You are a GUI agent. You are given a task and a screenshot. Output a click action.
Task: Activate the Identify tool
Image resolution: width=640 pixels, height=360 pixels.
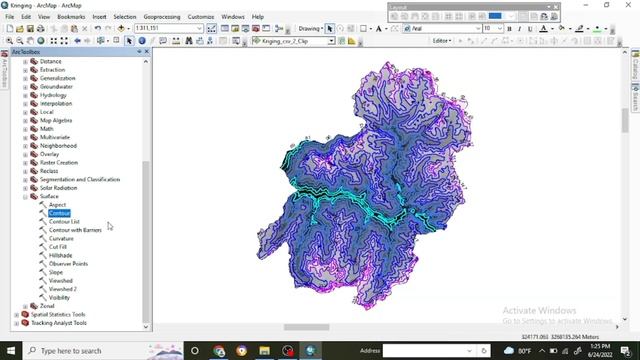[142, 41]
